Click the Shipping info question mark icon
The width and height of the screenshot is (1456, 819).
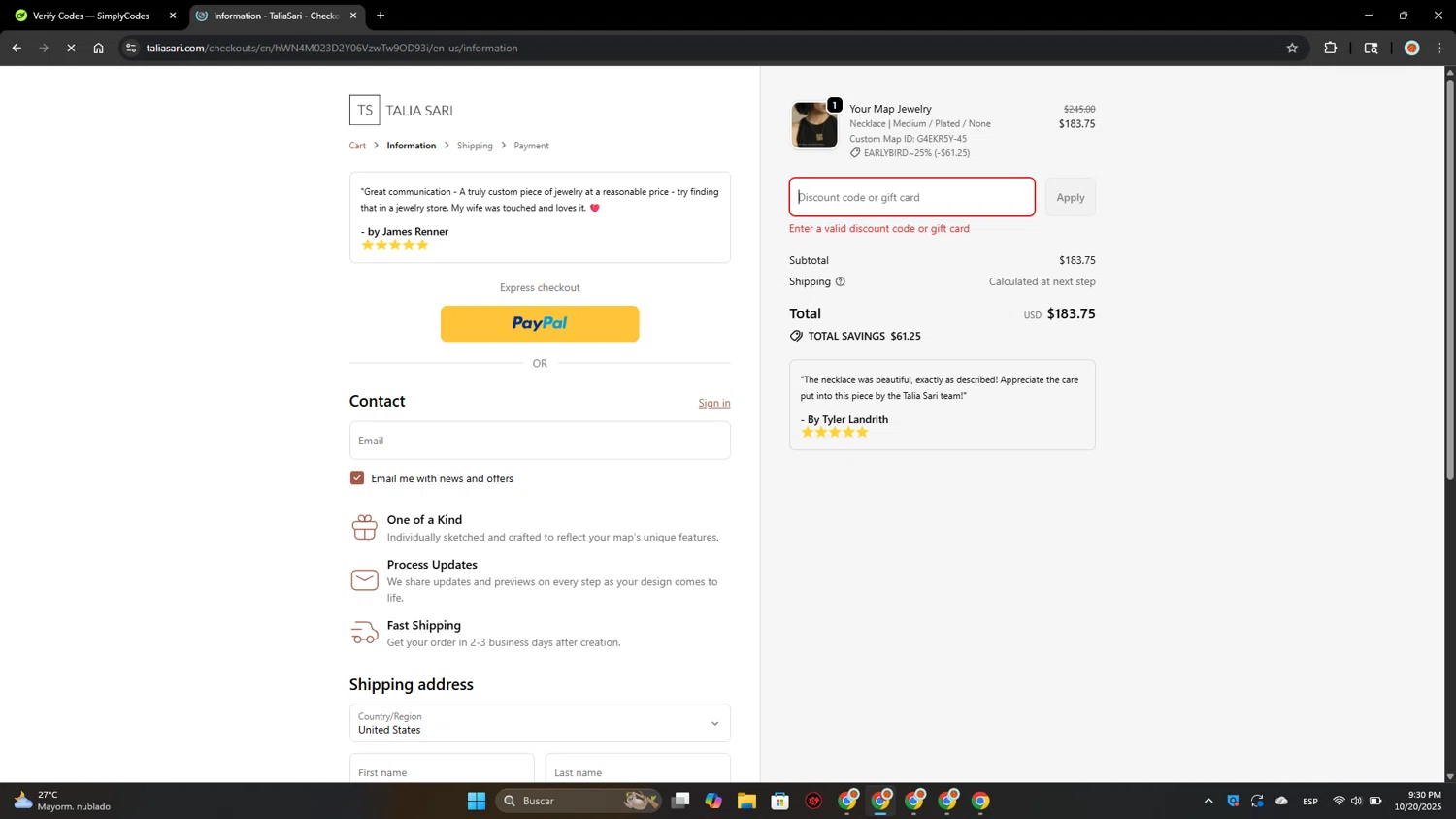pyautogui.click(x=841, y=281)
